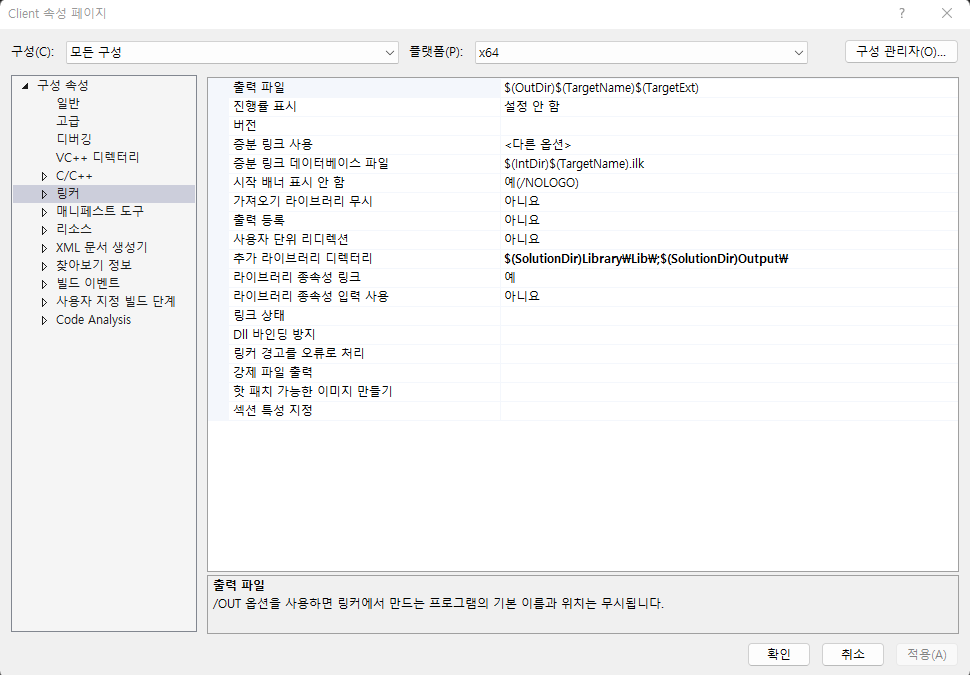Click the 예(/NOLOGO) value
Viewport: 970px width, 675px height.
(541, 183)
